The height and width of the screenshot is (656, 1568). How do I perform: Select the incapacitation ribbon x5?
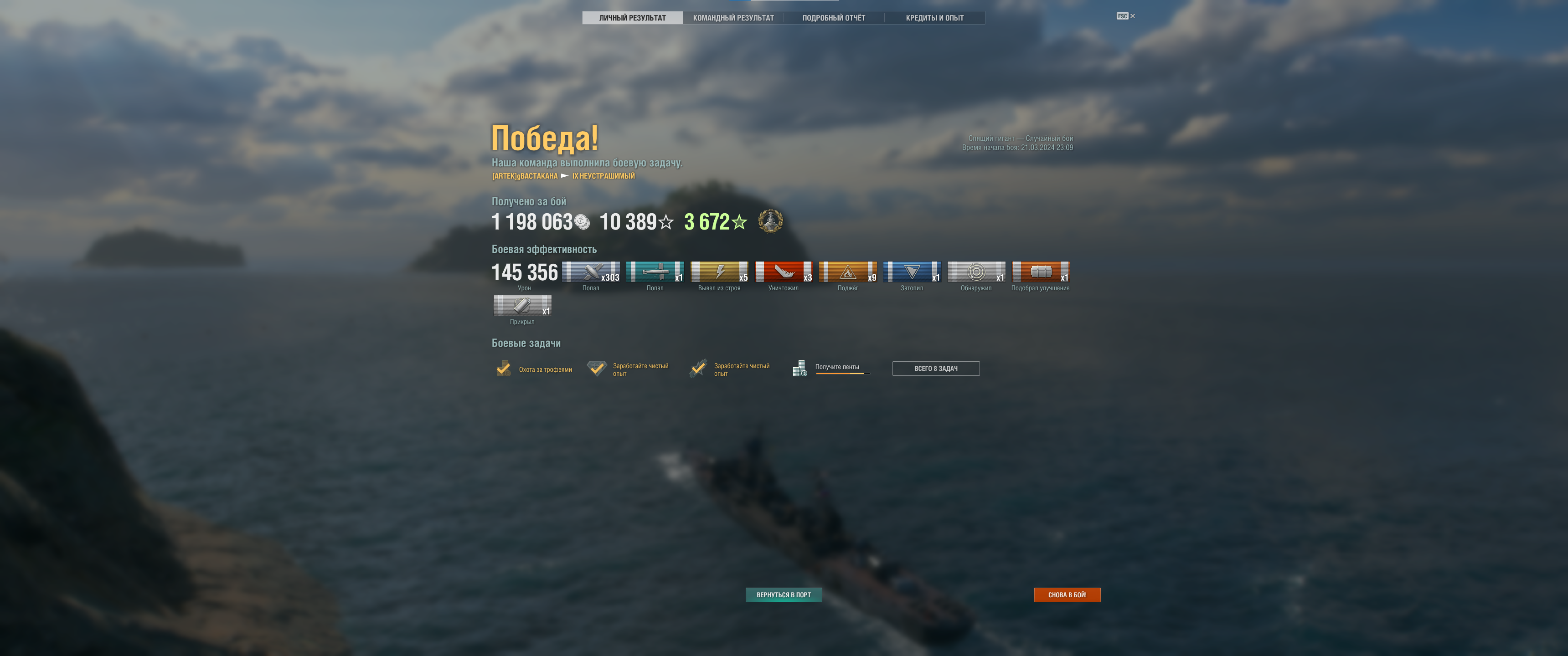click(719, 272)
